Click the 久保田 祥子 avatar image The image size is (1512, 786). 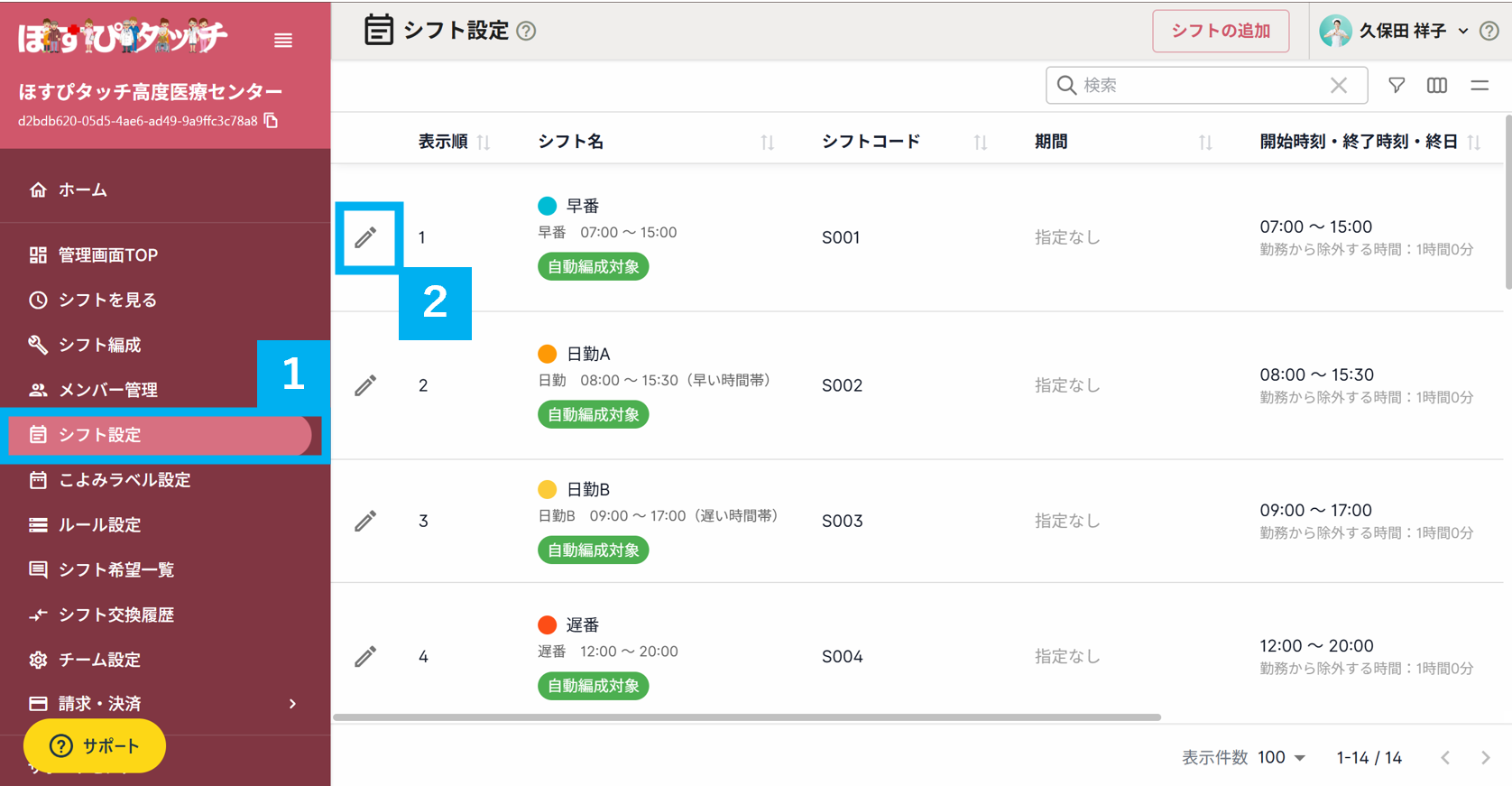[1335, 31]
